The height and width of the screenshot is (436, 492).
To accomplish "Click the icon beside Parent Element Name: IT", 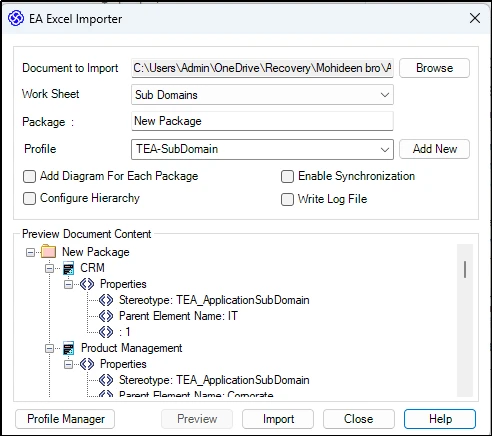I will tap(106, 316).
